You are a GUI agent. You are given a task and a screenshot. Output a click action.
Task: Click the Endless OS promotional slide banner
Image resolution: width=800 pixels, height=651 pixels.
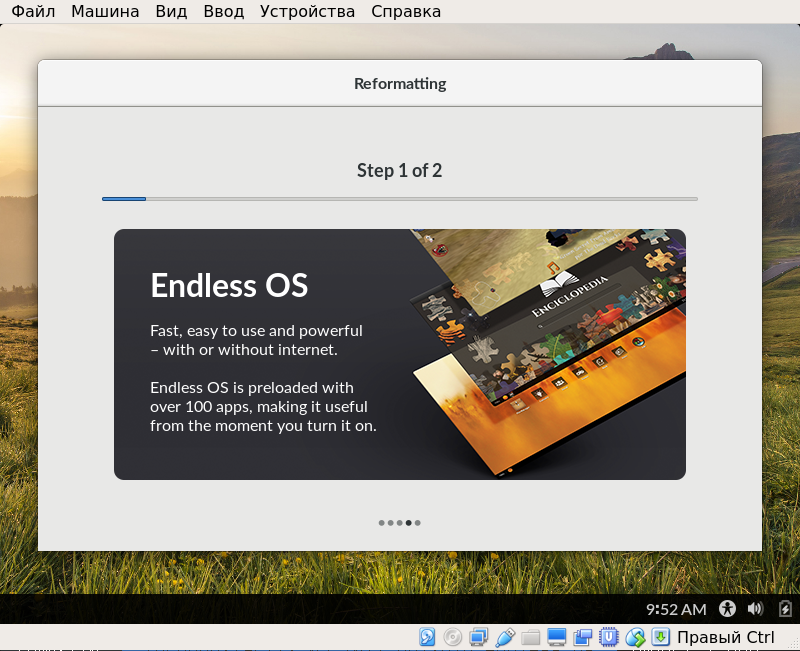(399, 354)
